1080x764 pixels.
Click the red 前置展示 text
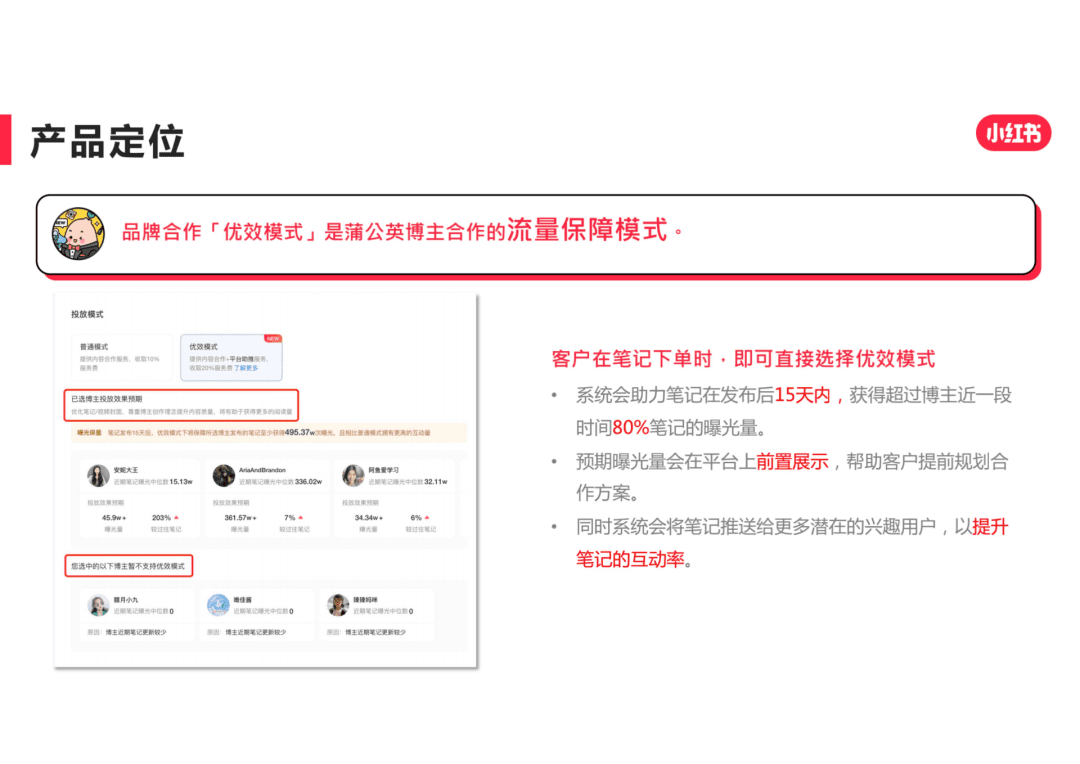[792, 461]
